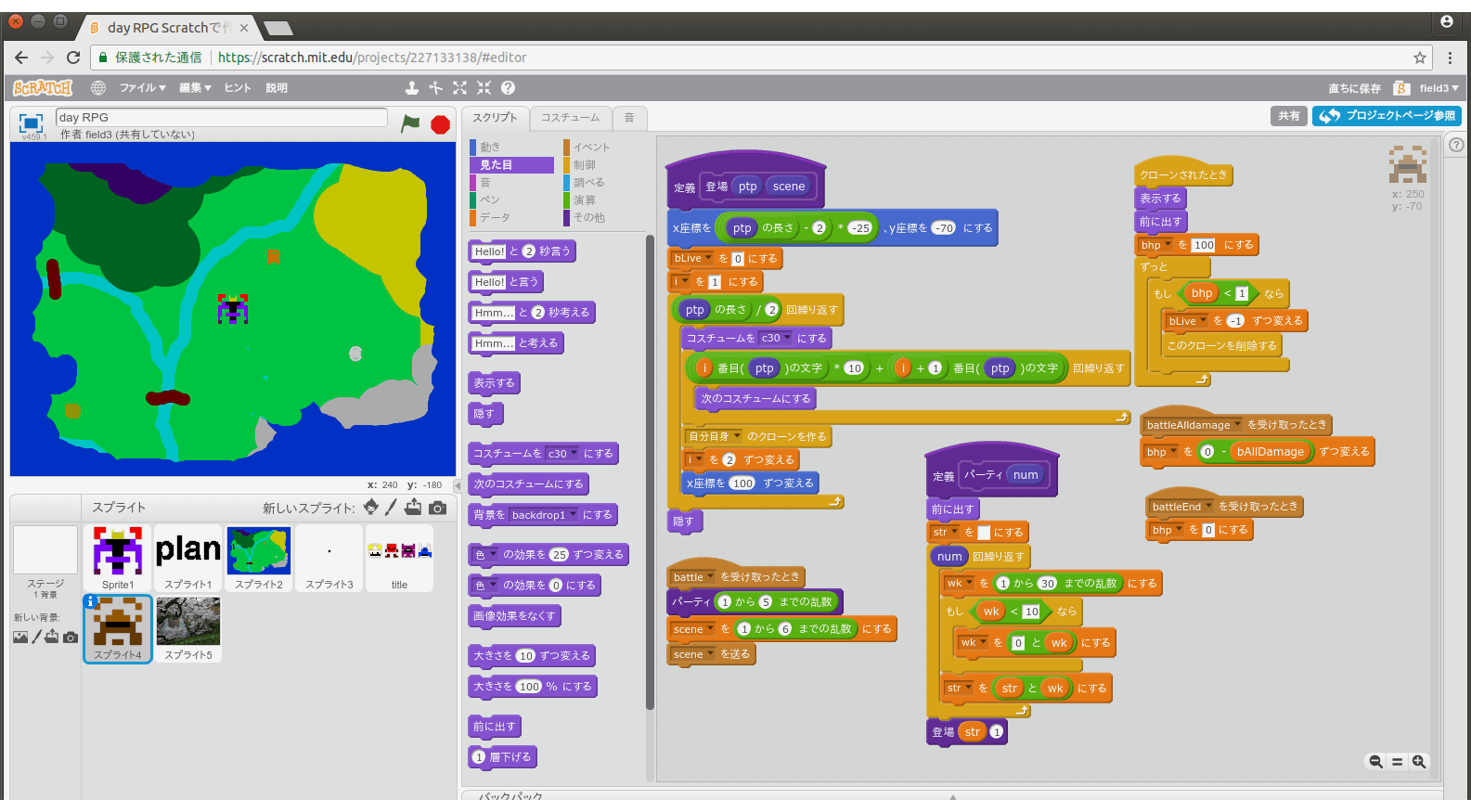Take new backdrop from camera icon
This screenshot has width=1471, height=812.
click(70, 637)
